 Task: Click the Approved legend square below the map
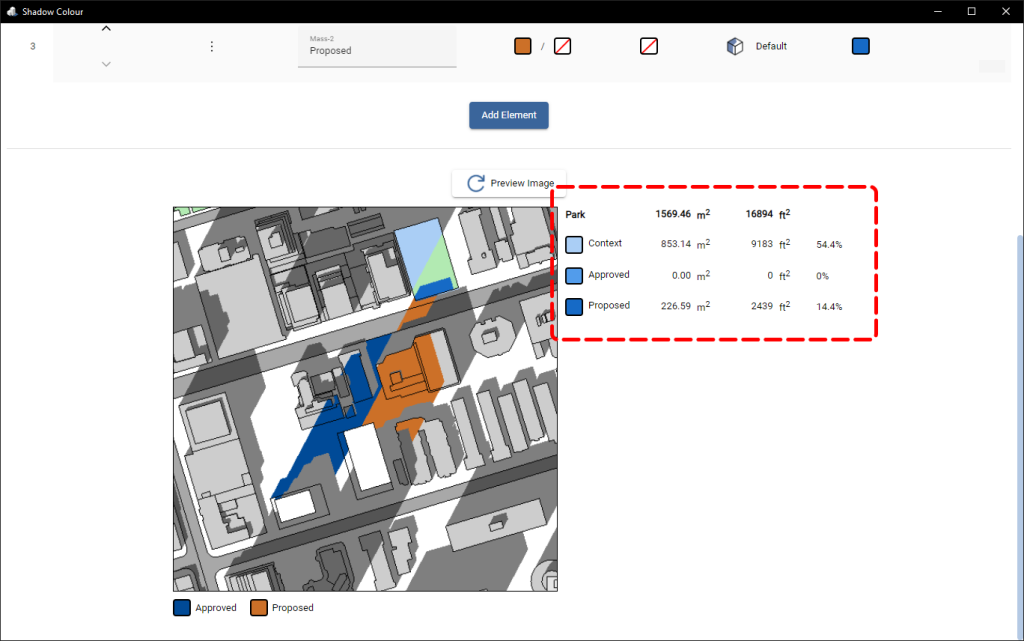pos(181,607)
